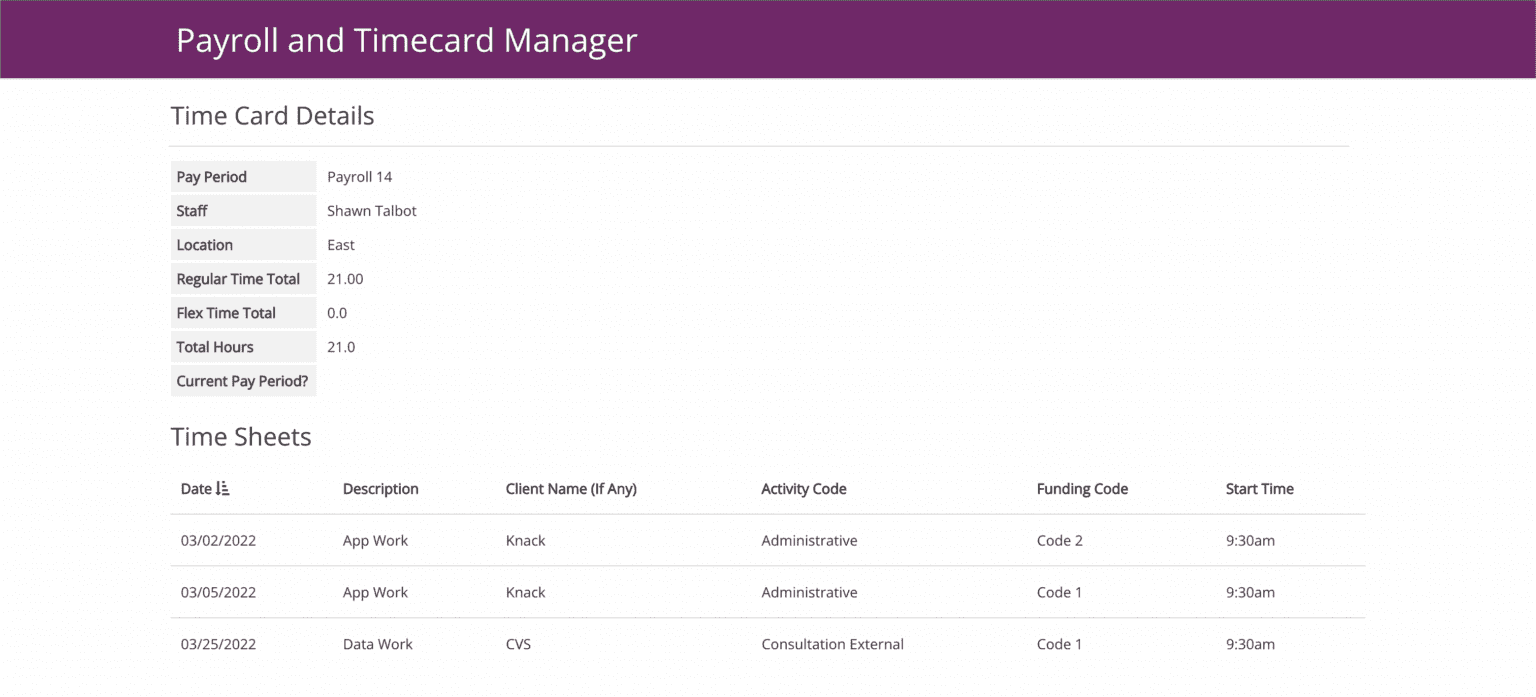Select the CVS client entry
1536x697 pixels.
tap(518, 644)
